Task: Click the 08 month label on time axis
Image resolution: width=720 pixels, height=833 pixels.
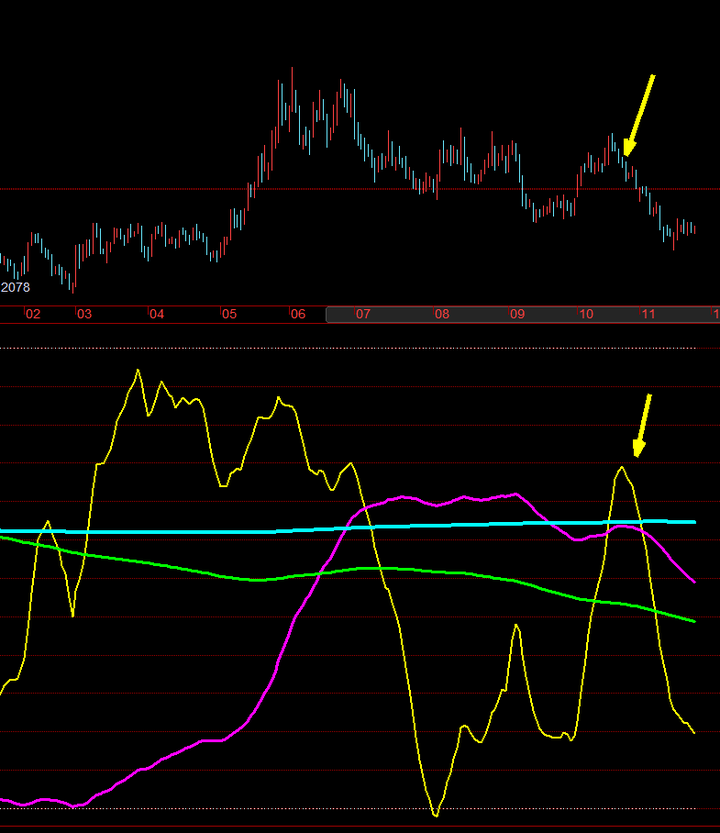Action: (442, 314)
